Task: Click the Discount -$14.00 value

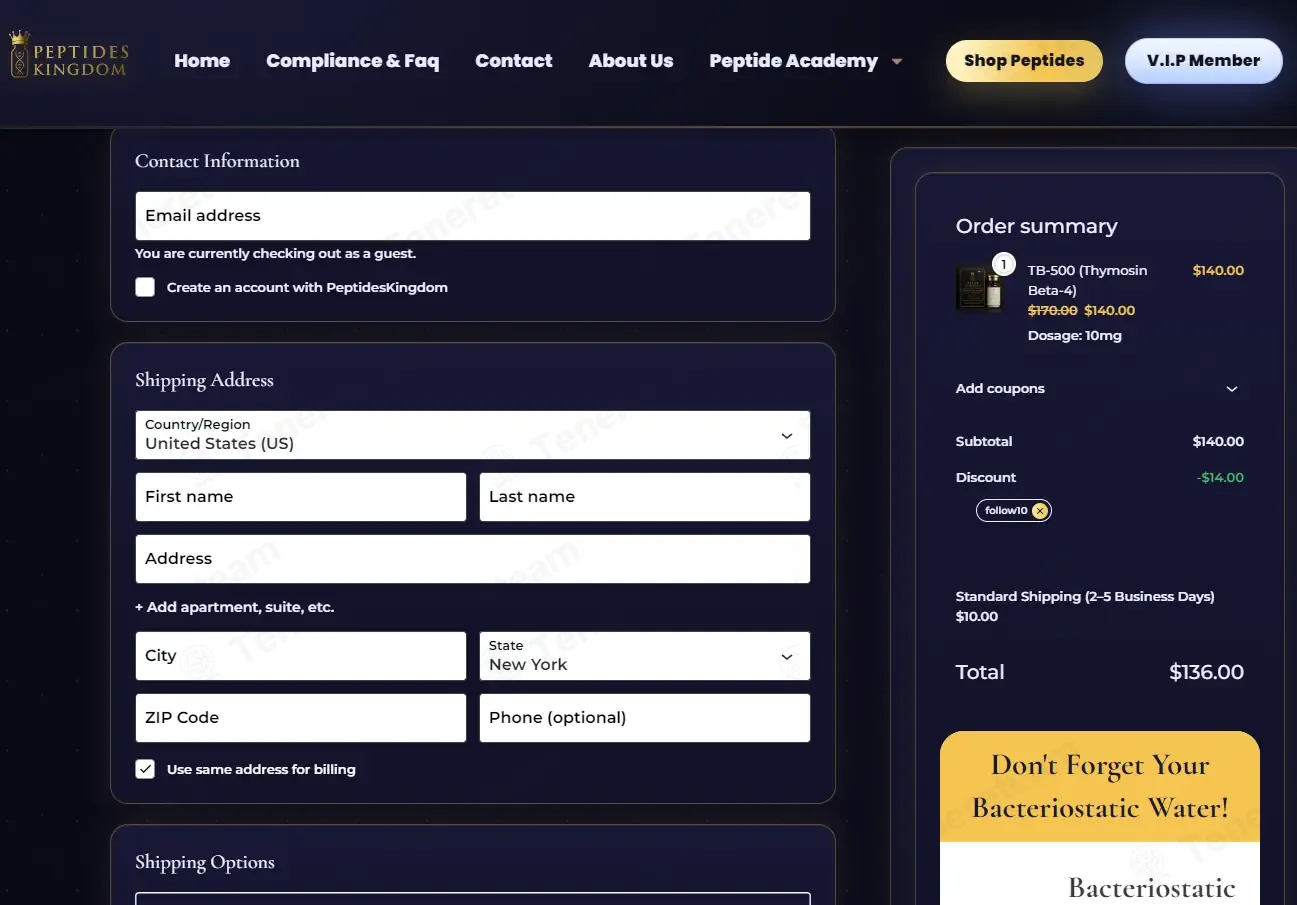Action: (x=1220, y=477)
